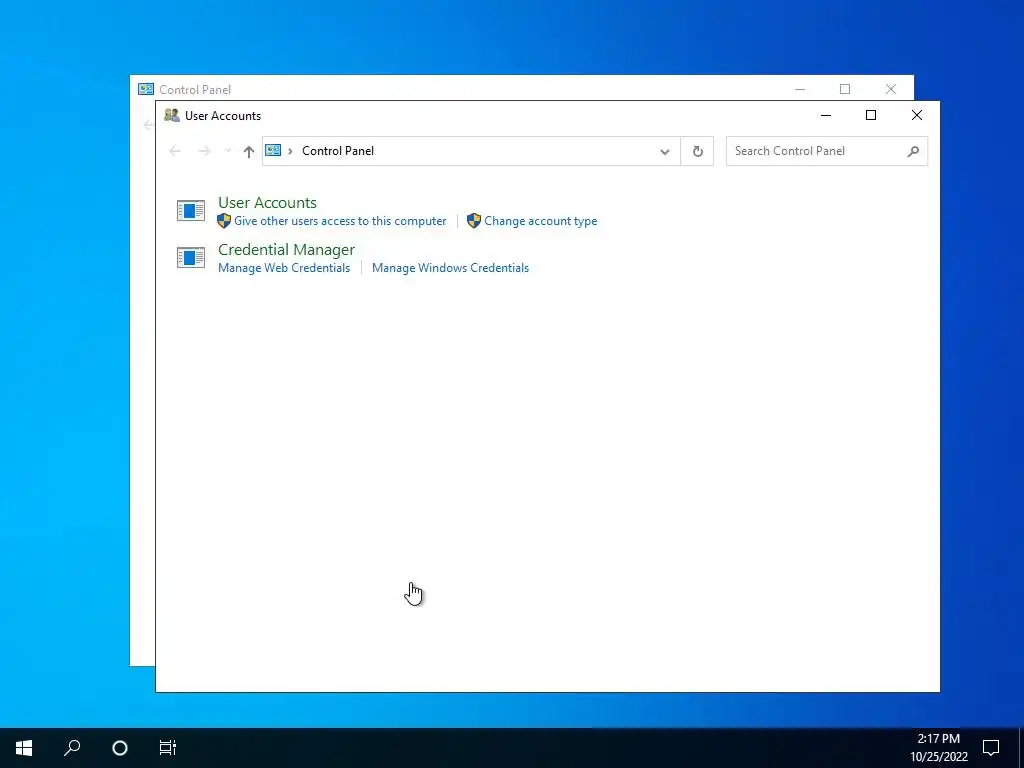Open the Credential Manager heading link
Image resolution: width=1024 pixels, height=768 pixels.
pos(286,249)
